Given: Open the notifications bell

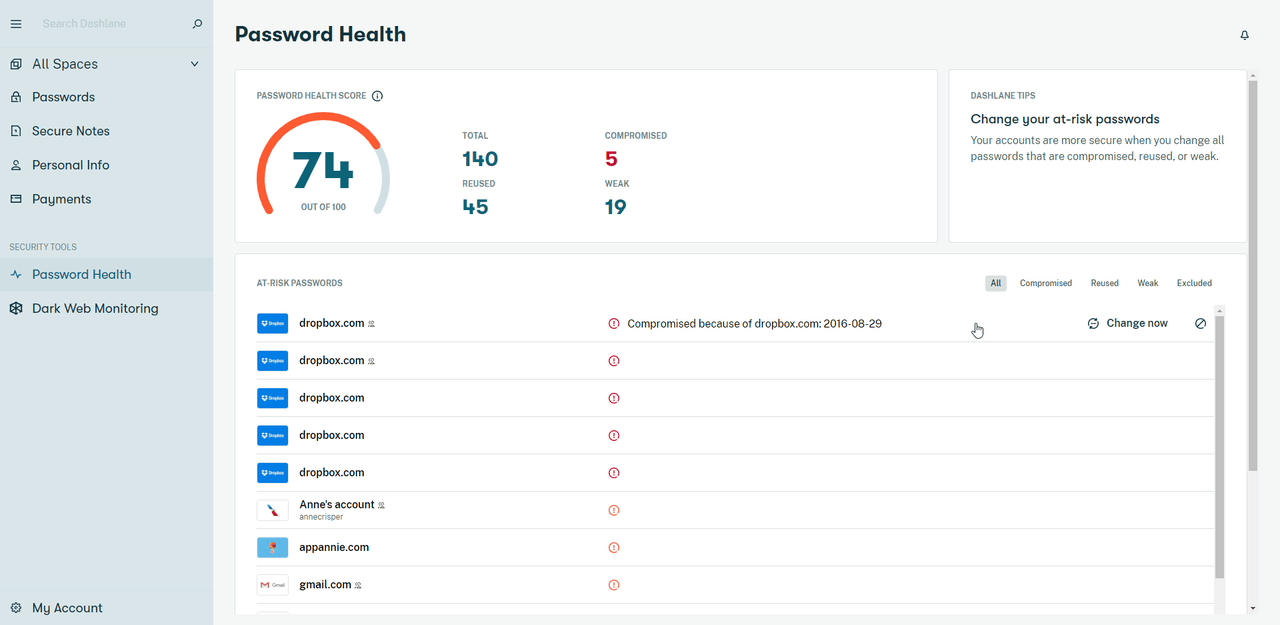Looking at the screenshot, I should point(1245,35).
